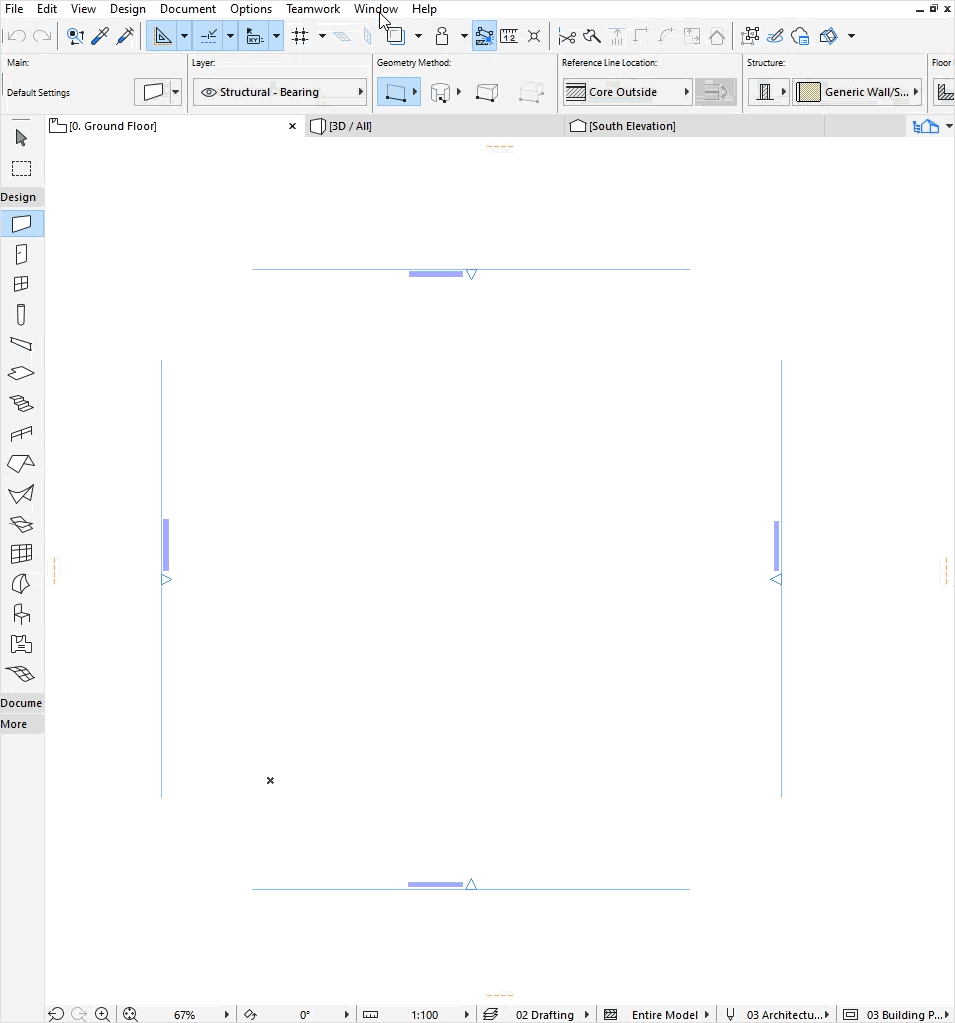This screenshot has height=1023, width=955.
Task: Click the Curtain Wall tool
Action: pyautogui.click(x=21, y=554)
